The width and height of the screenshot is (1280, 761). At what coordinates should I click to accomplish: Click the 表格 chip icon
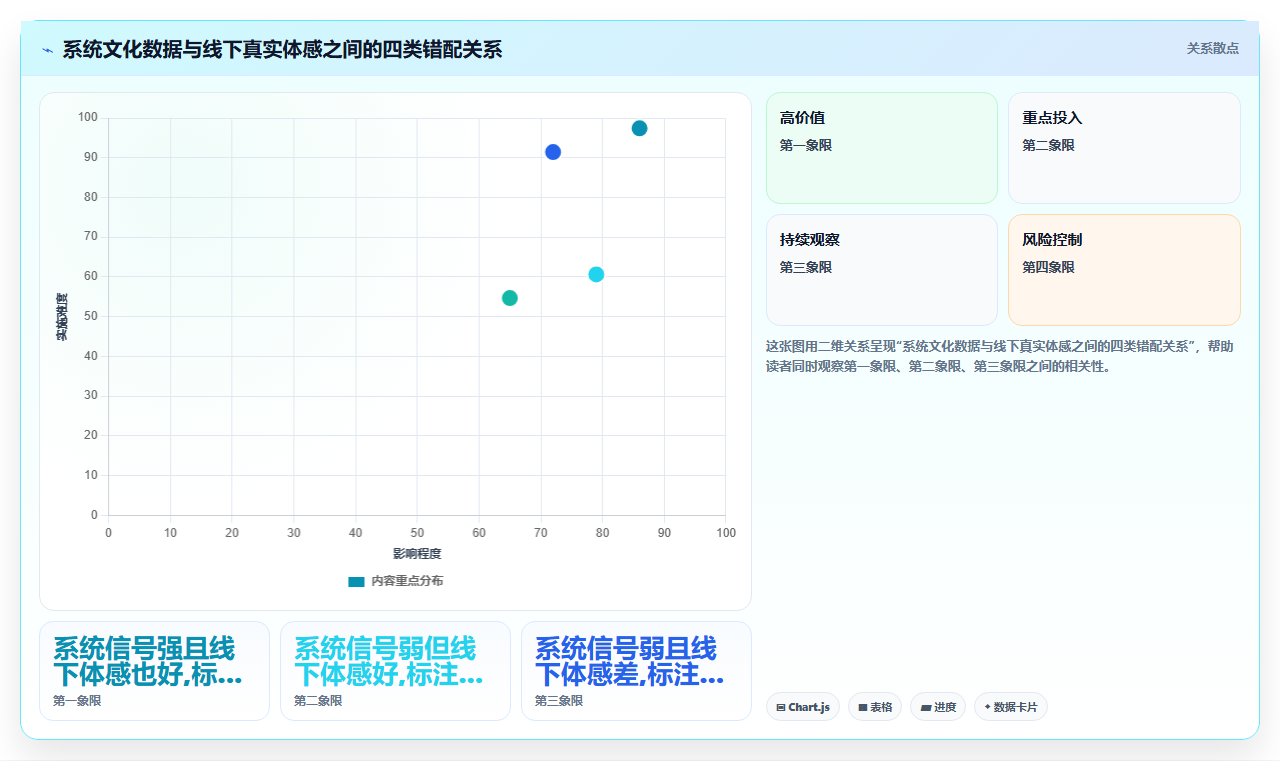(863, 707)
